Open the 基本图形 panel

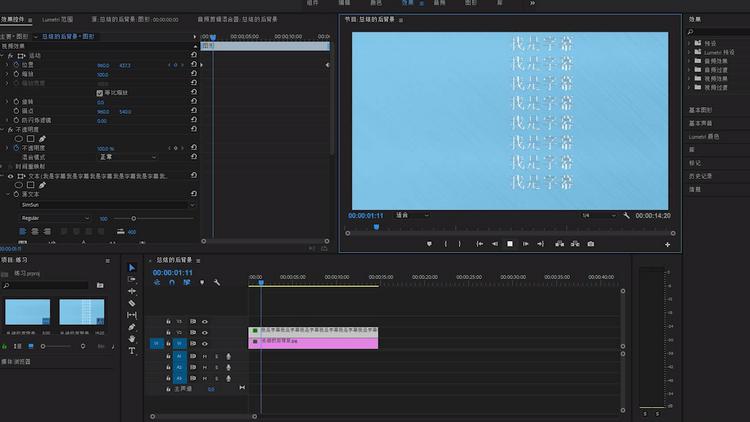(700, 110)
